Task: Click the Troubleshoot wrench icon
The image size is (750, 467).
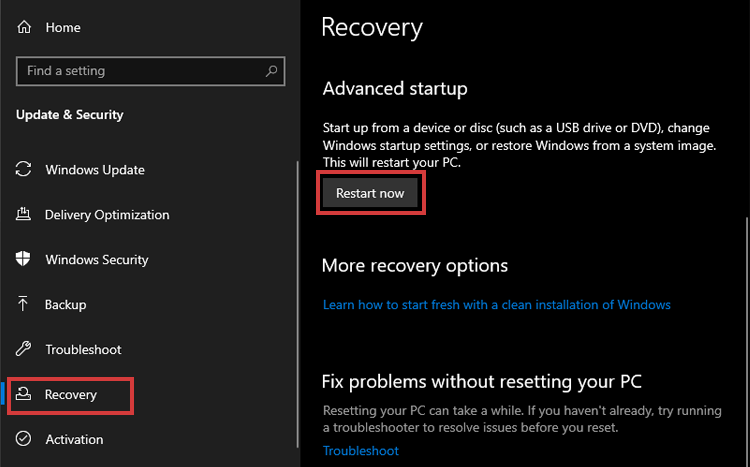Action: click(23, 349)
